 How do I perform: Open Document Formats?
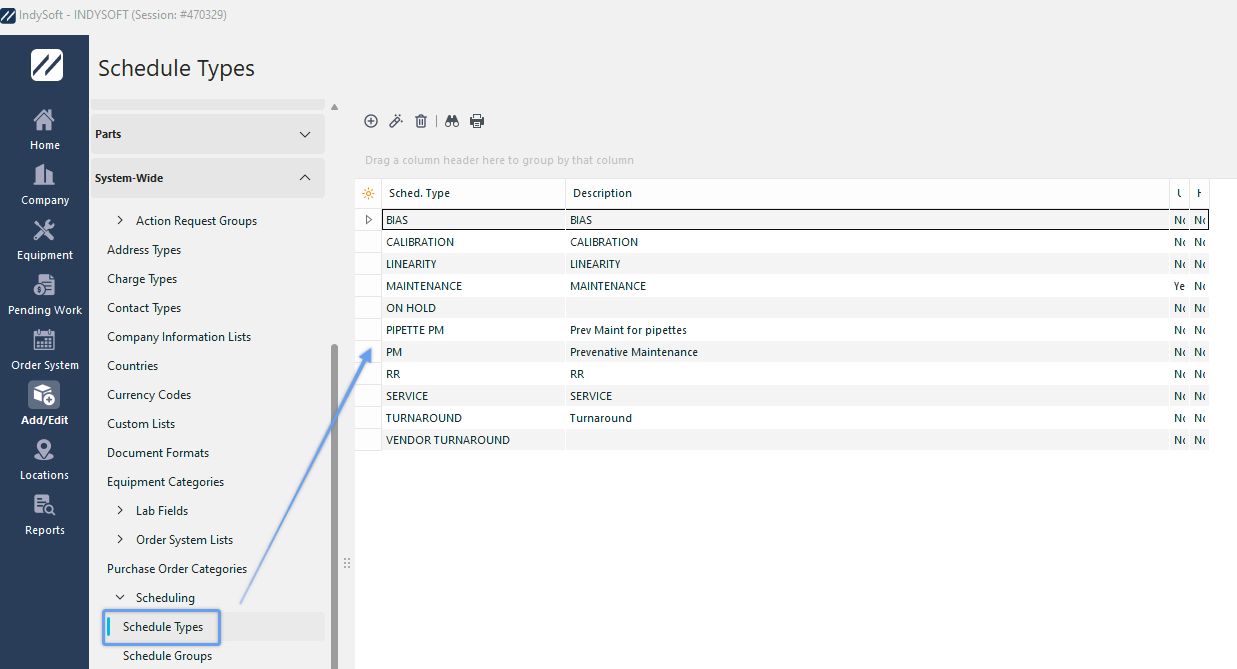click(158, 453)
